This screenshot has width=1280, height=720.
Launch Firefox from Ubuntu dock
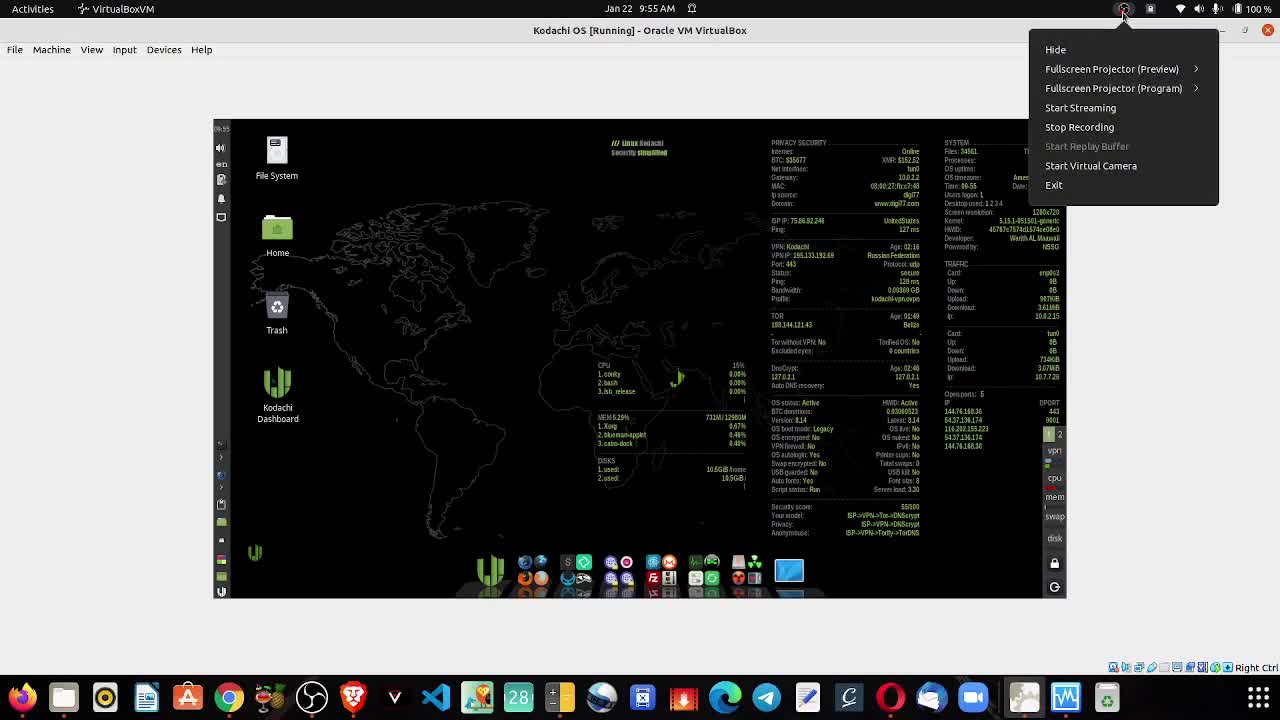click(22, 697)
